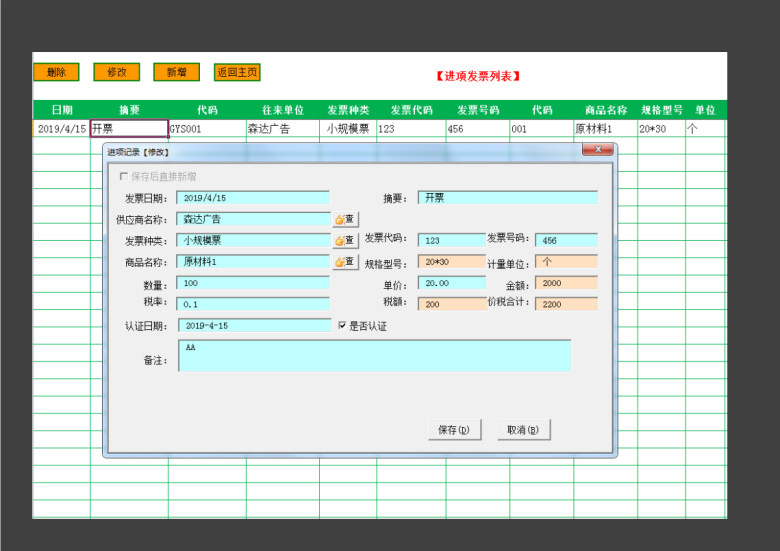The height and width of the screenshot is (551, 780).
Task: Select the 个 cell under 单位 column
Action: point(706,129)
